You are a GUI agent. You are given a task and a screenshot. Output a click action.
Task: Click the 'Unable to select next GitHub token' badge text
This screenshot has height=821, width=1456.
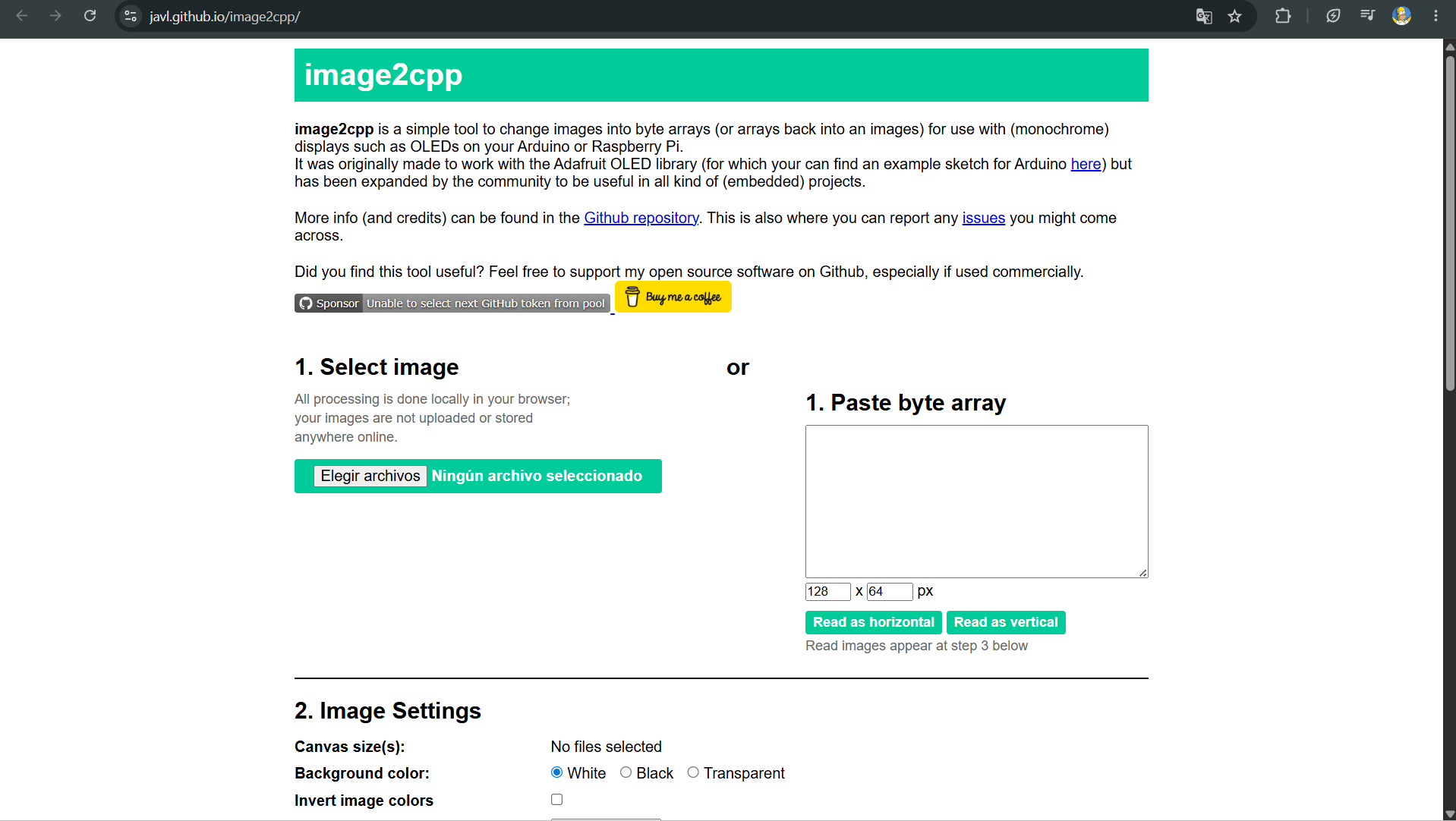pos(486,304)
